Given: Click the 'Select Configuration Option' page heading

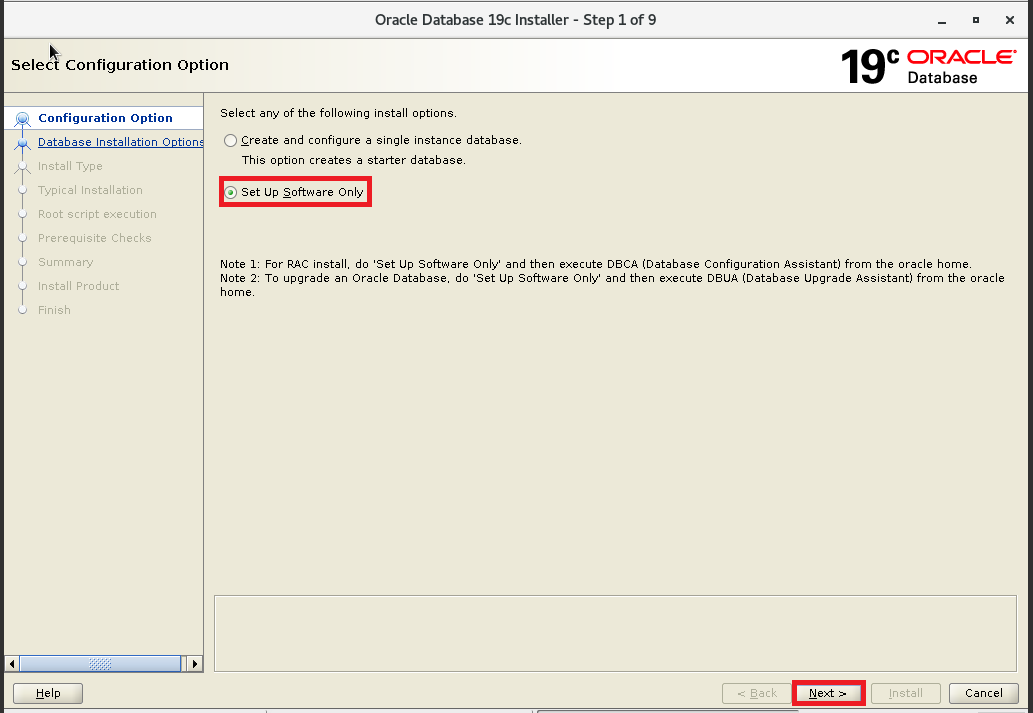Looking at the screenshot, I should tap(120, 65).
